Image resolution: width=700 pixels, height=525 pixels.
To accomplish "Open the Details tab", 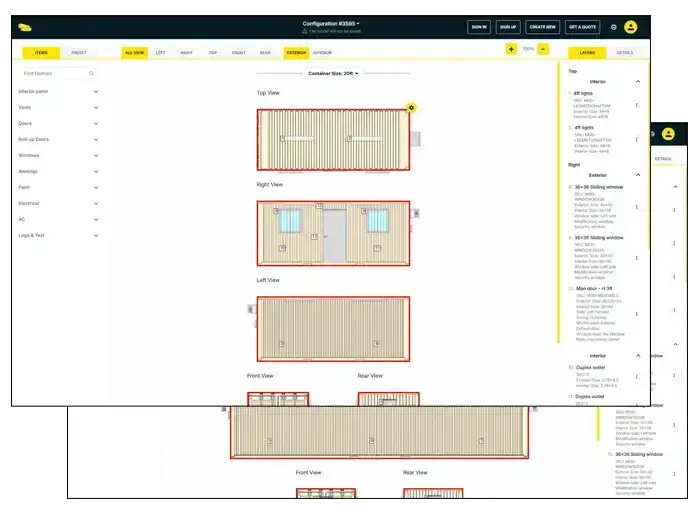I will pyautogui.click(x=624, y=52).
